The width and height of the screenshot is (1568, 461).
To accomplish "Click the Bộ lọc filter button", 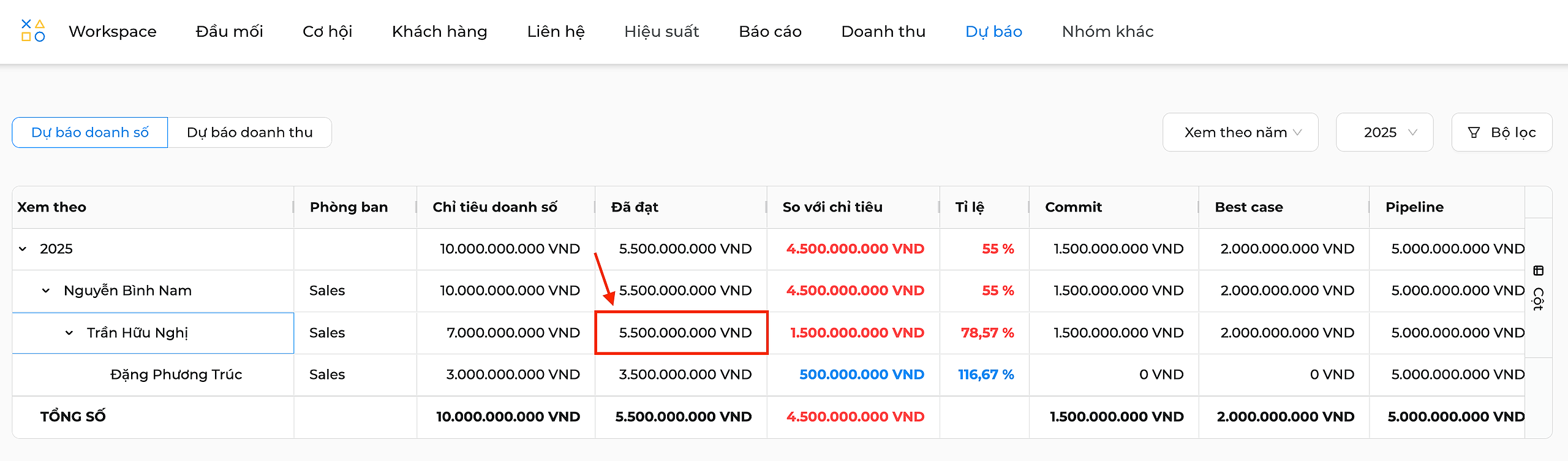I will (x=1502, y=132).
